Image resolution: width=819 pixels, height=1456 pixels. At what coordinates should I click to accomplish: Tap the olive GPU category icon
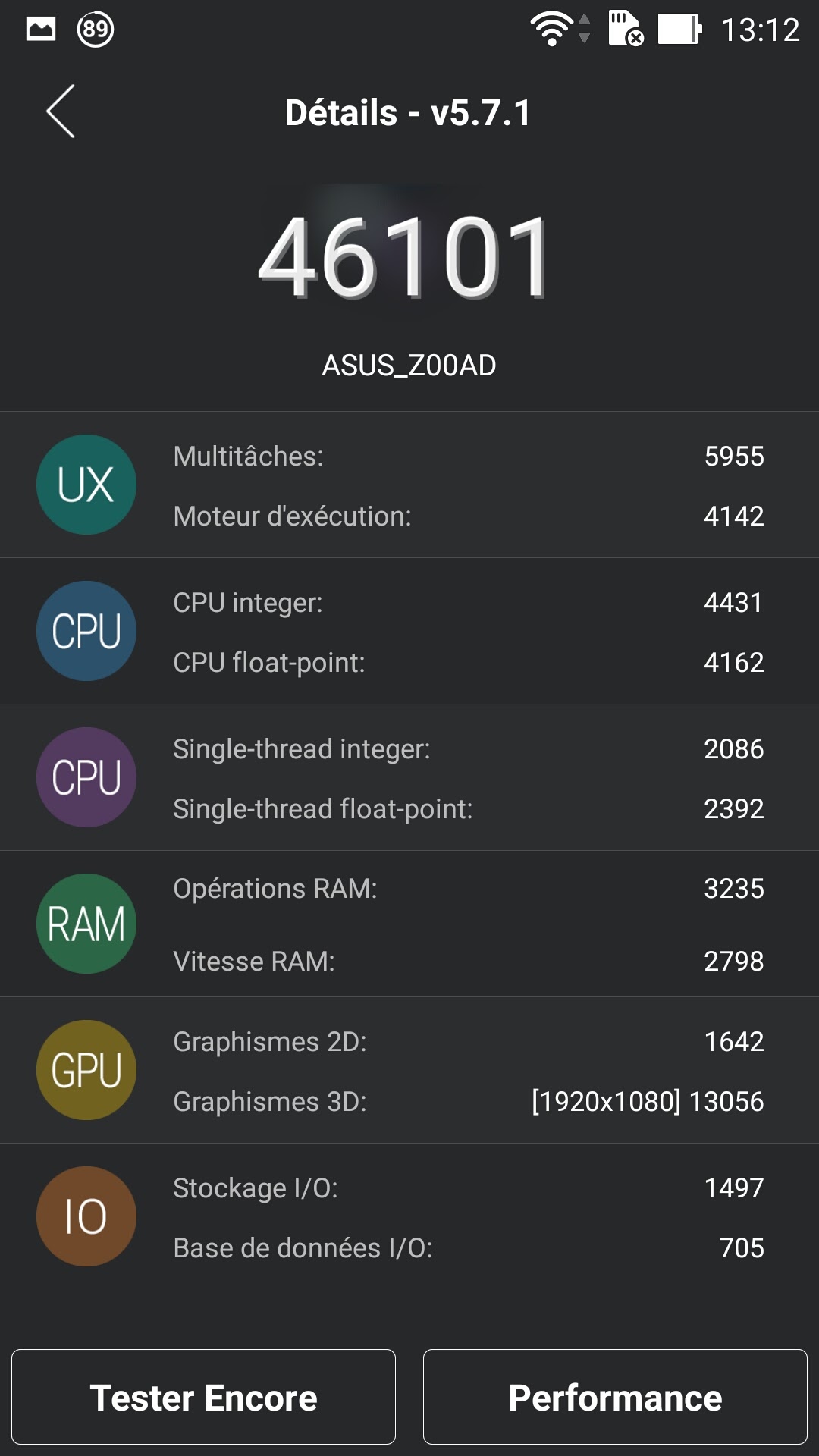[86, 1070]
